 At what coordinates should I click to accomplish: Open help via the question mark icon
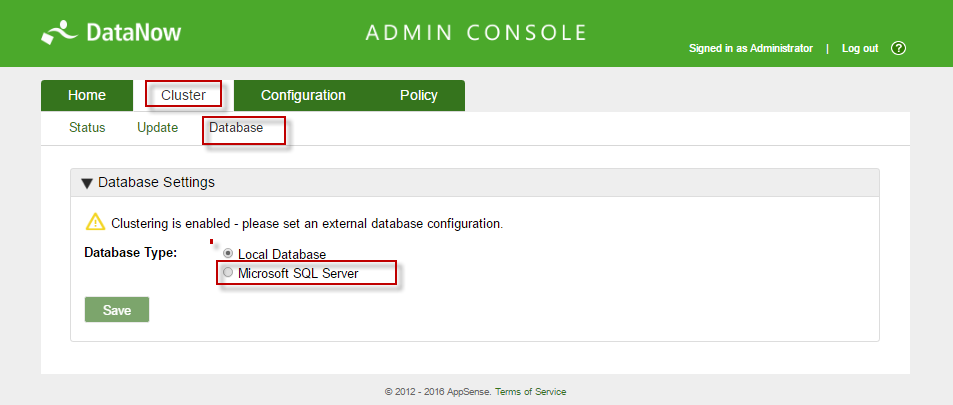coord(898,48)
